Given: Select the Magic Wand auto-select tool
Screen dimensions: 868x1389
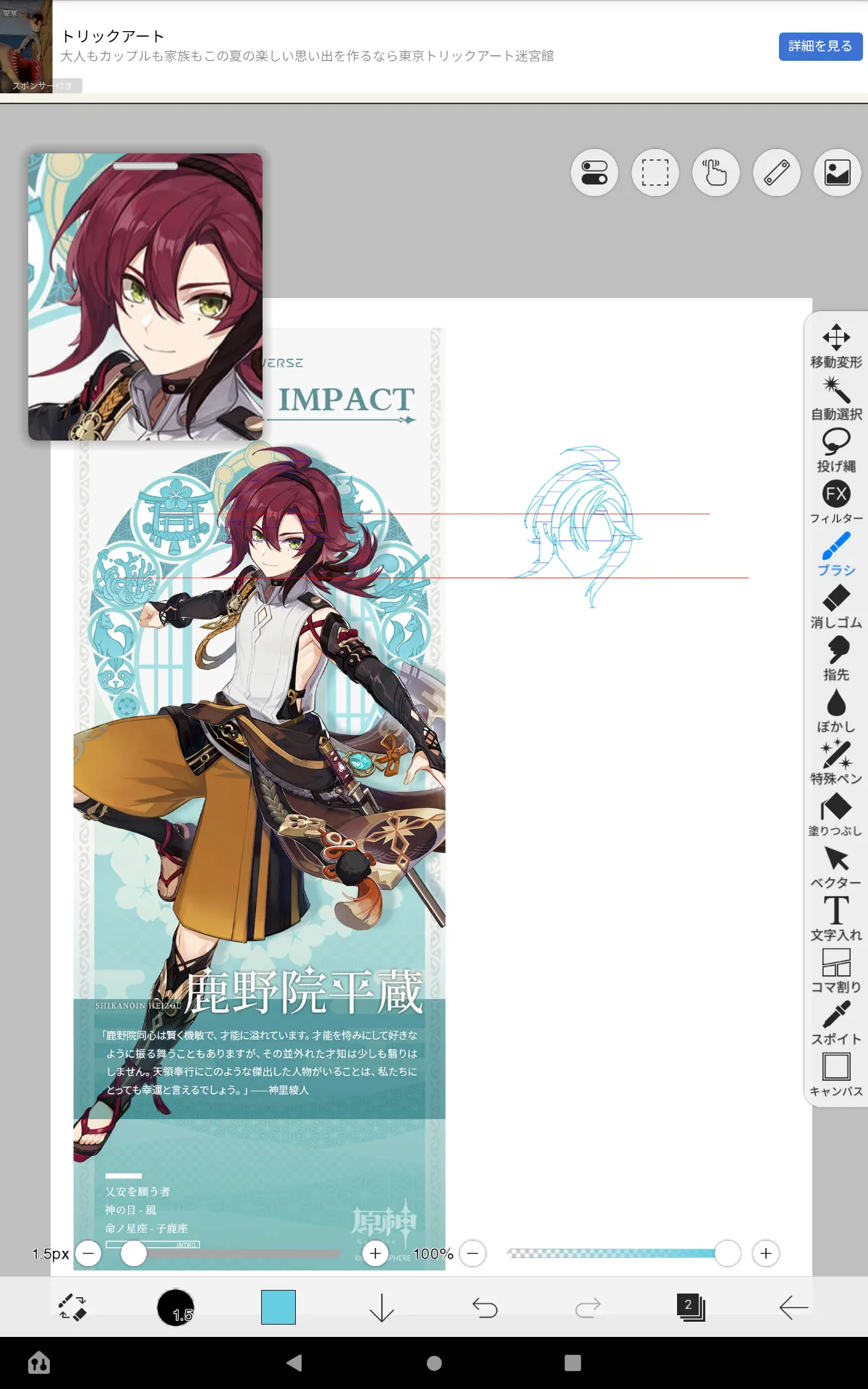Looking at the screenshot, I should 836,398.
